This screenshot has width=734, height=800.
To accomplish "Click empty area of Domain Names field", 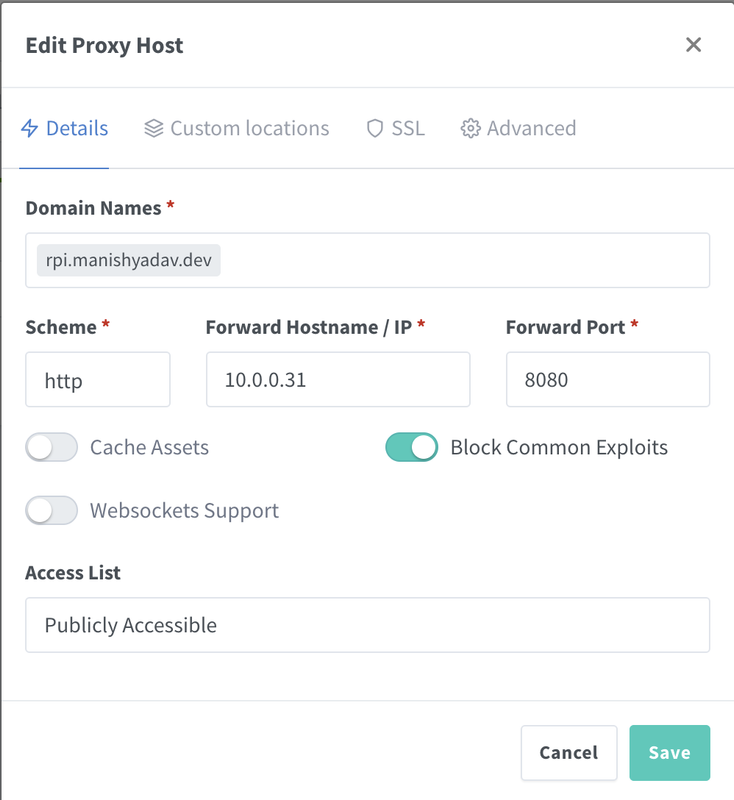I will point(464,260).
